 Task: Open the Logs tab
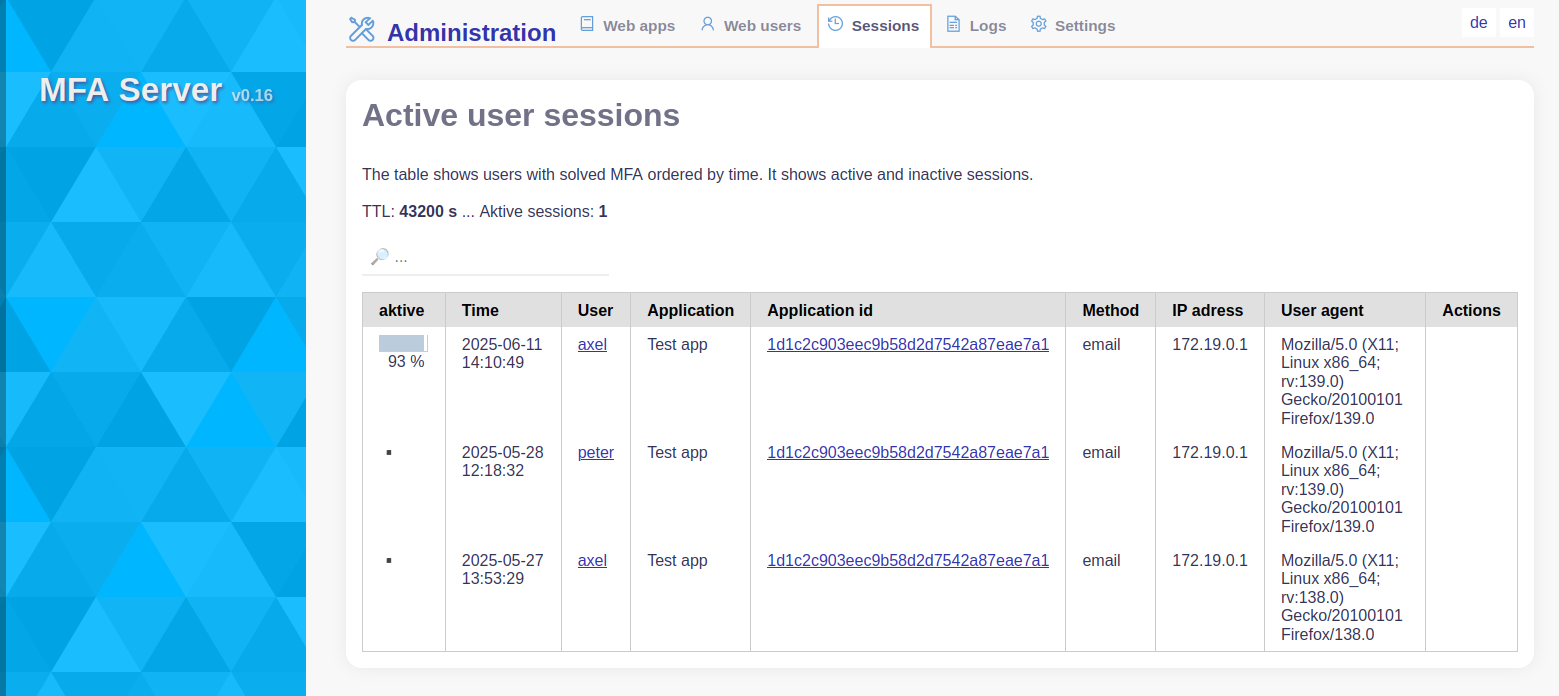coord(976,26)
